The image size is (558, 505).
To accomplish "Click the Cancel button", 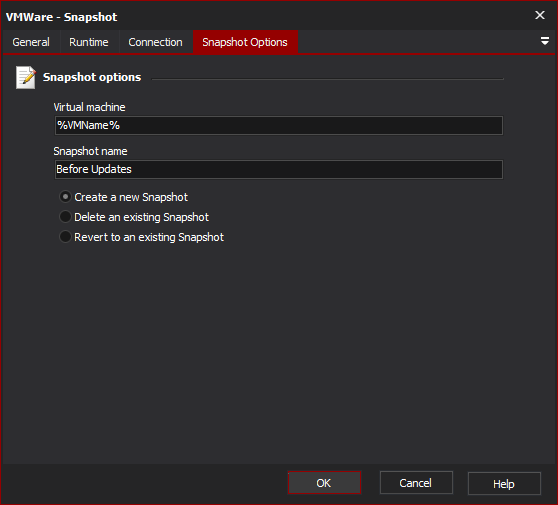I will click(416, 483).
